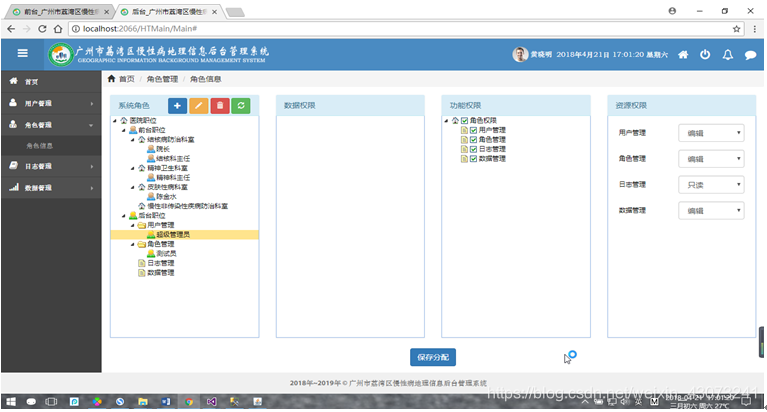The width and height of the screenshot is (767, 412).
Task: Click the 保存分配 button
Action: click(x=433, y=357)
